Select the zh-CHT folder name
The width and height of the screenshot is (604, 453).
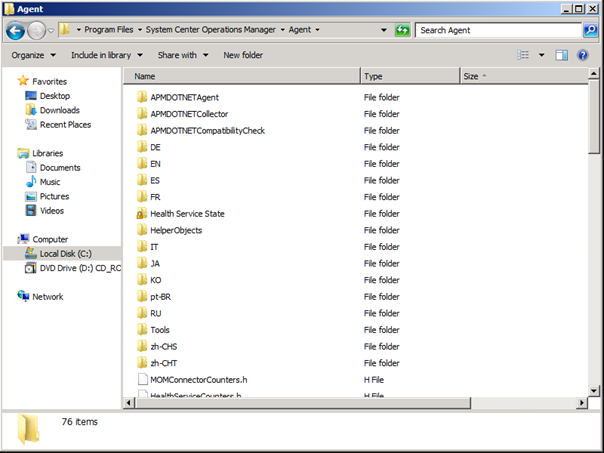point(164,363)
